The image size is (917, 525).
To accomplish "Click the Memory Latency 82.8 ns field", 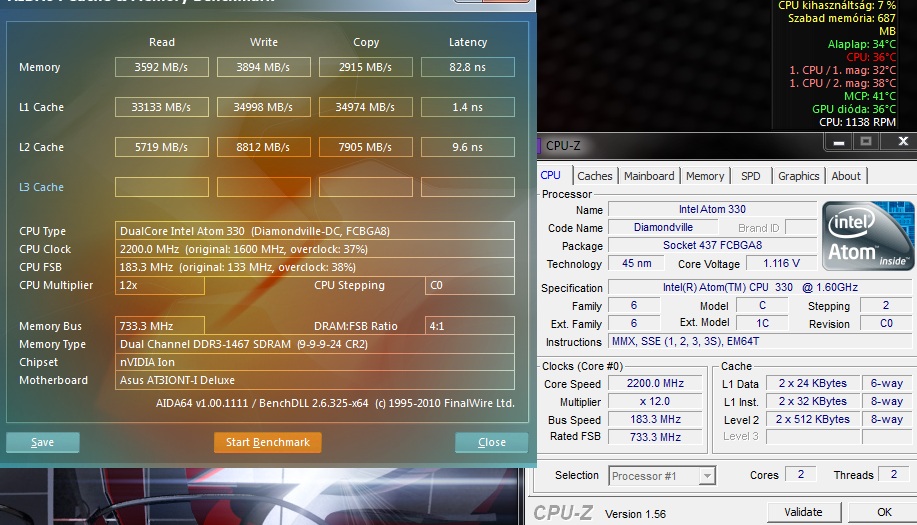I will click(x=468, y=67).
